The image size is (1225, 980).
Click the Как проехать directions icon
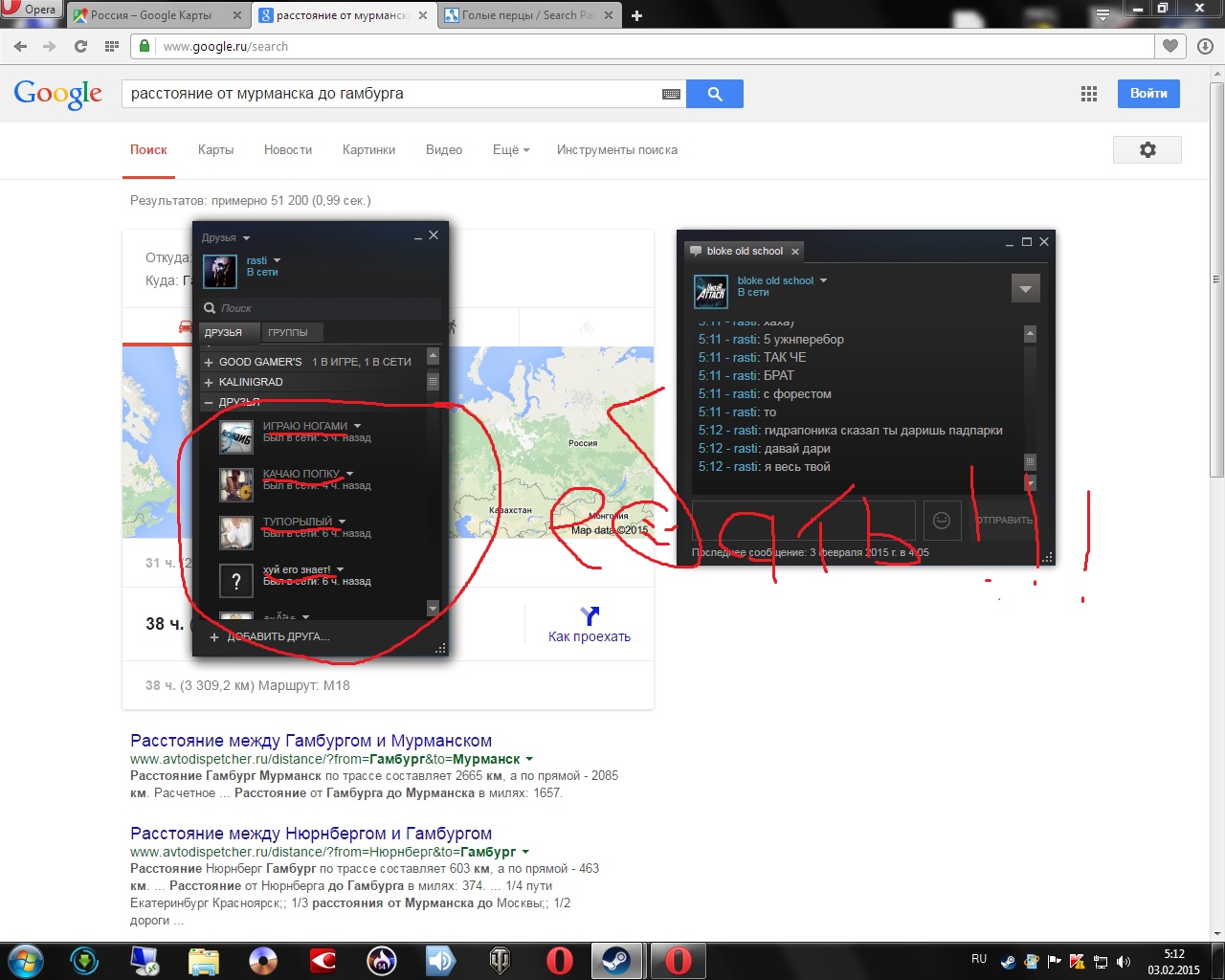pos(590,615)
